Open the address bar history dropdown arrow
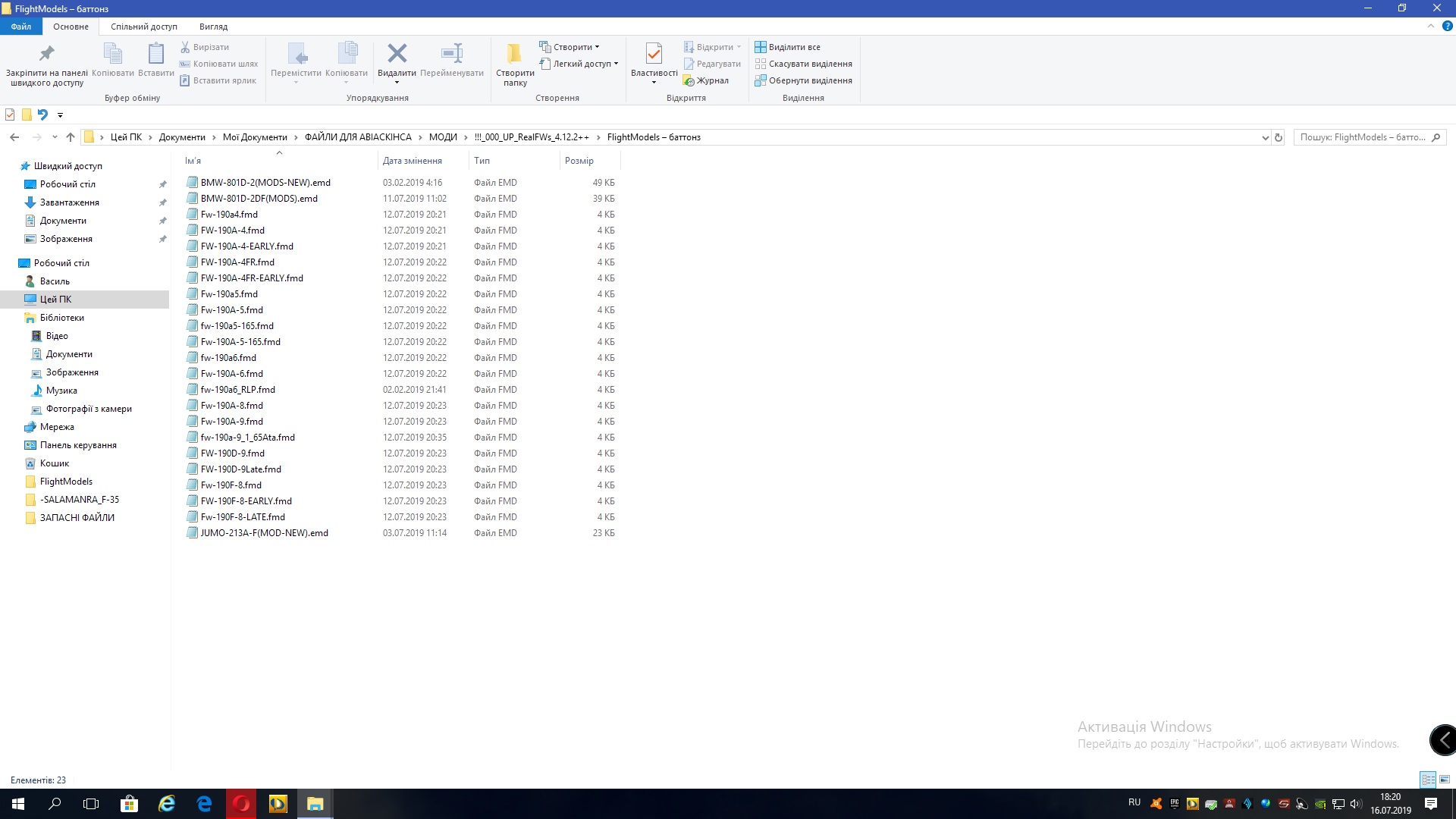Screen dimensions: 1456x819 (x=1265, y=137)
